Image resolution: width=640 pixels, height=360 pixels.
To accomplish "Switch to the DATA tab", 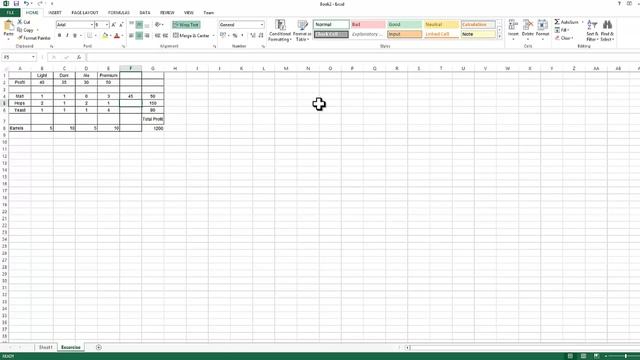I will pos(145,13).
